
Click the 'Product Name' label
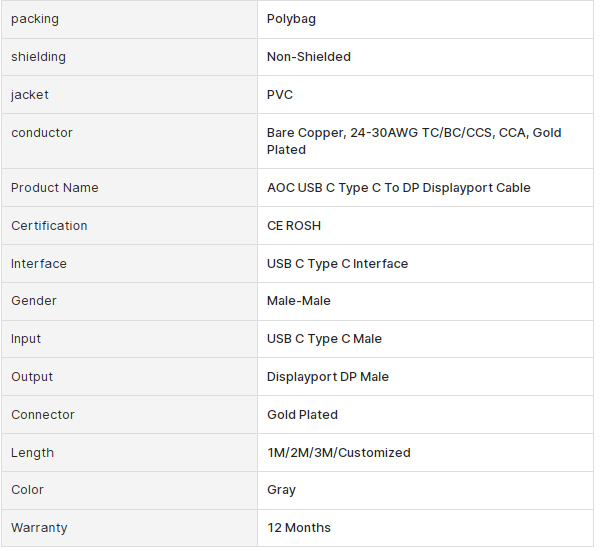pos(54,188)
